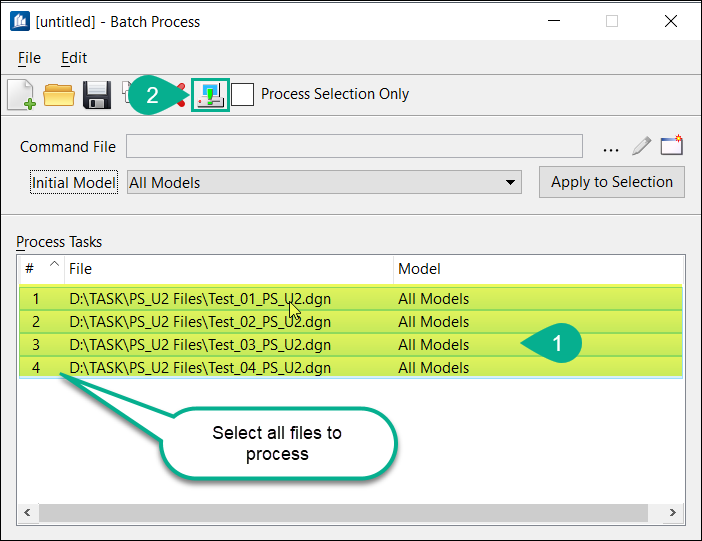Click the All Models dropdown arrow
The width and height of the screenshot is (702, 541).
[x=510, y=182]
